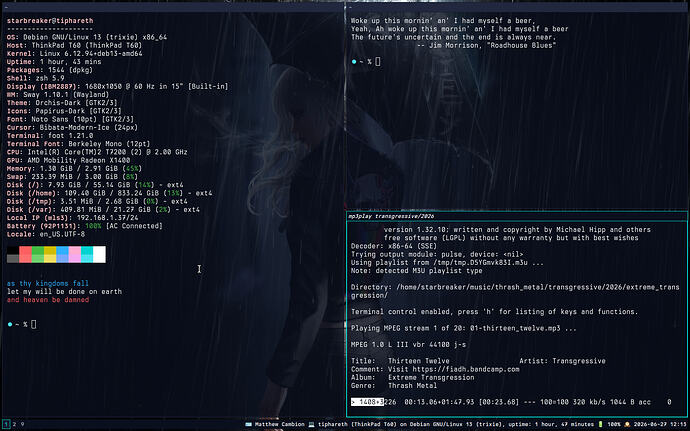Image resolution: width=690 pixels, height=431 pixels.
Task: Click the starbreaker@tiphareth header text
Action: coord(50,21)
